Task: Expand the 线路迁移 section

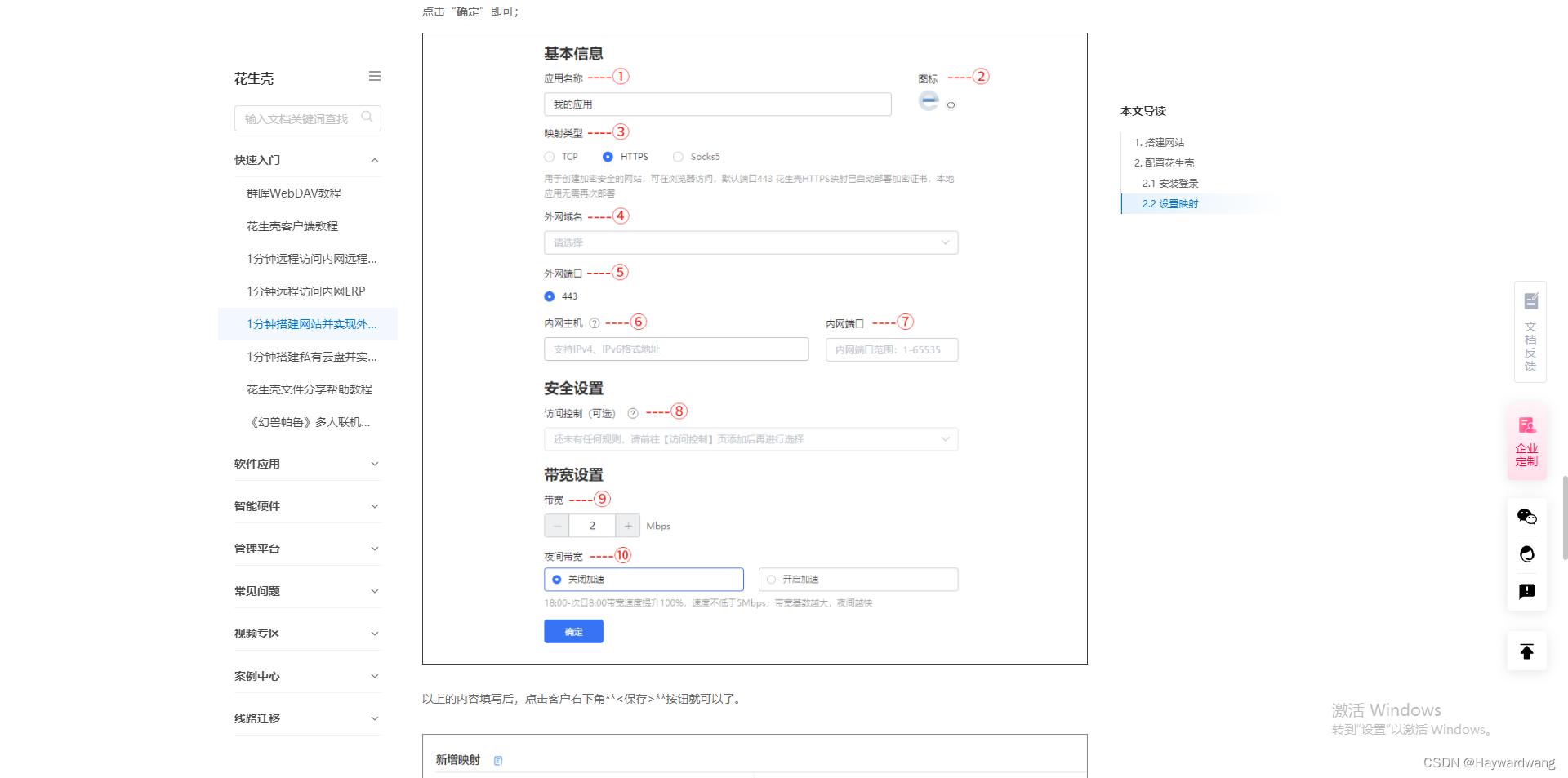Action: (307, 718)
